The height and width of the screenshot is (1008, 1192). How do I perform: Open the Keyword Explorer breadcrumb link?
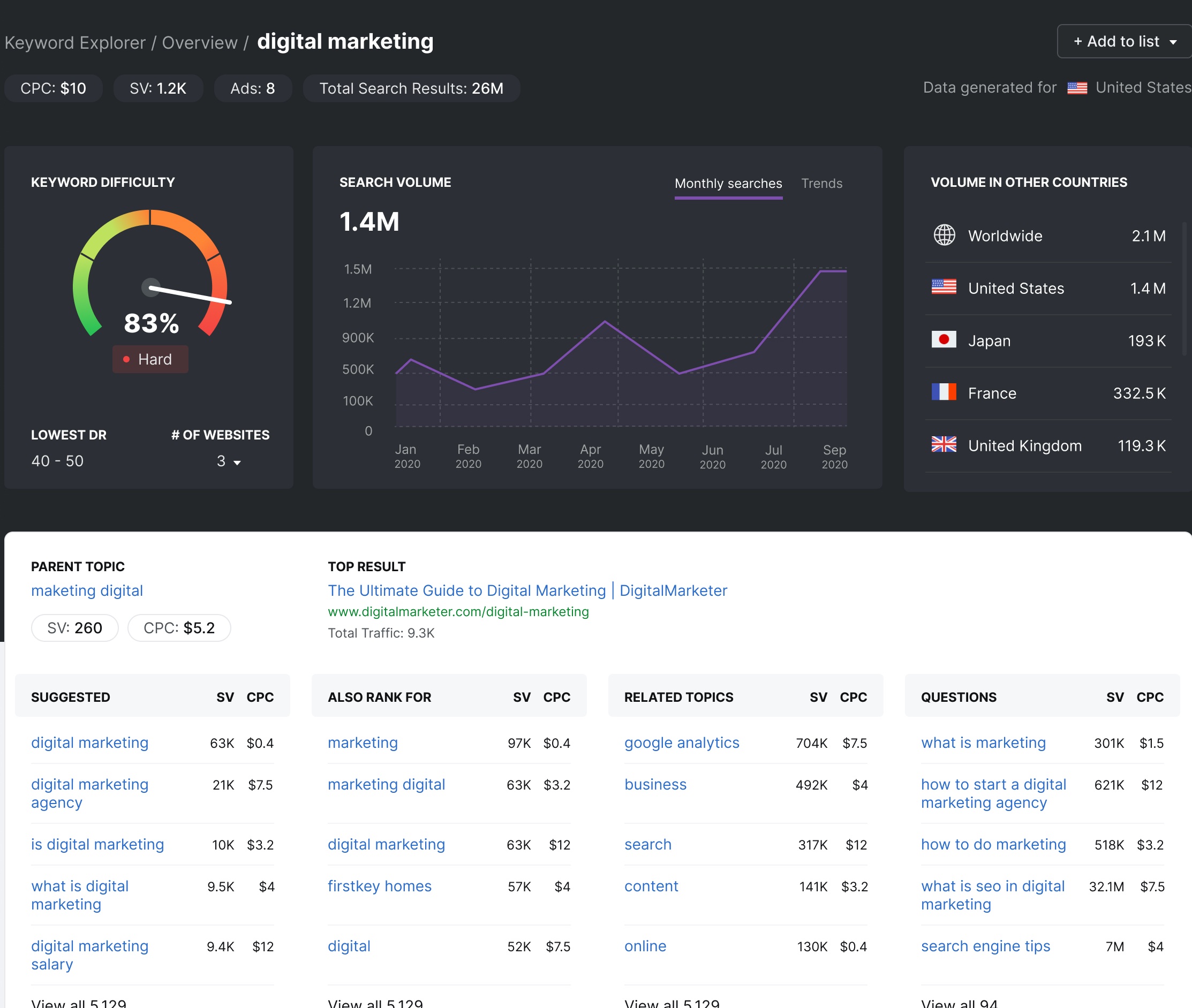(75, 42)
